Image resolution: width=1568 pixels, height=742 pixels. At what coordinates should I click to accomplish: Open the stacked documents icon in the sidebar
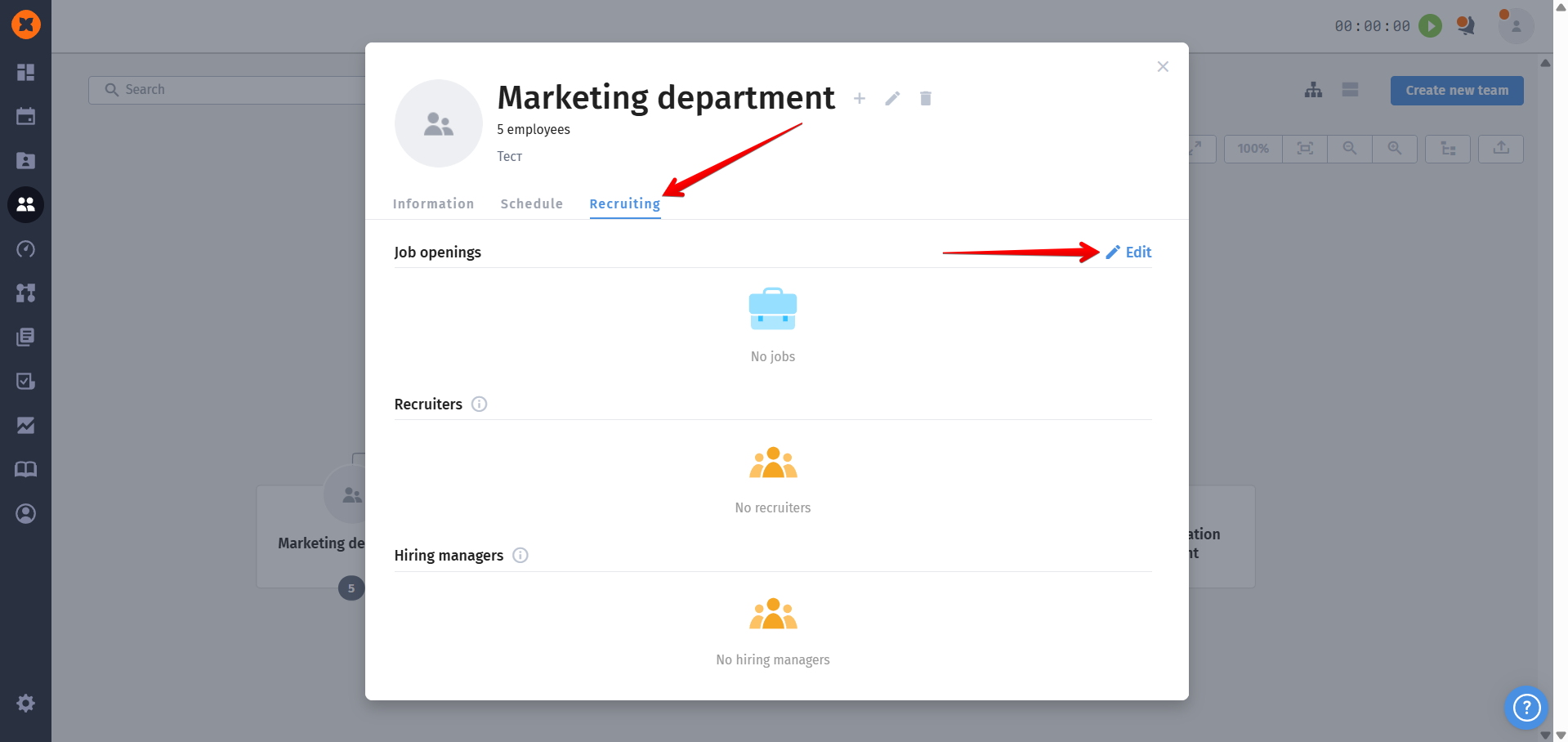pos(25,337)
